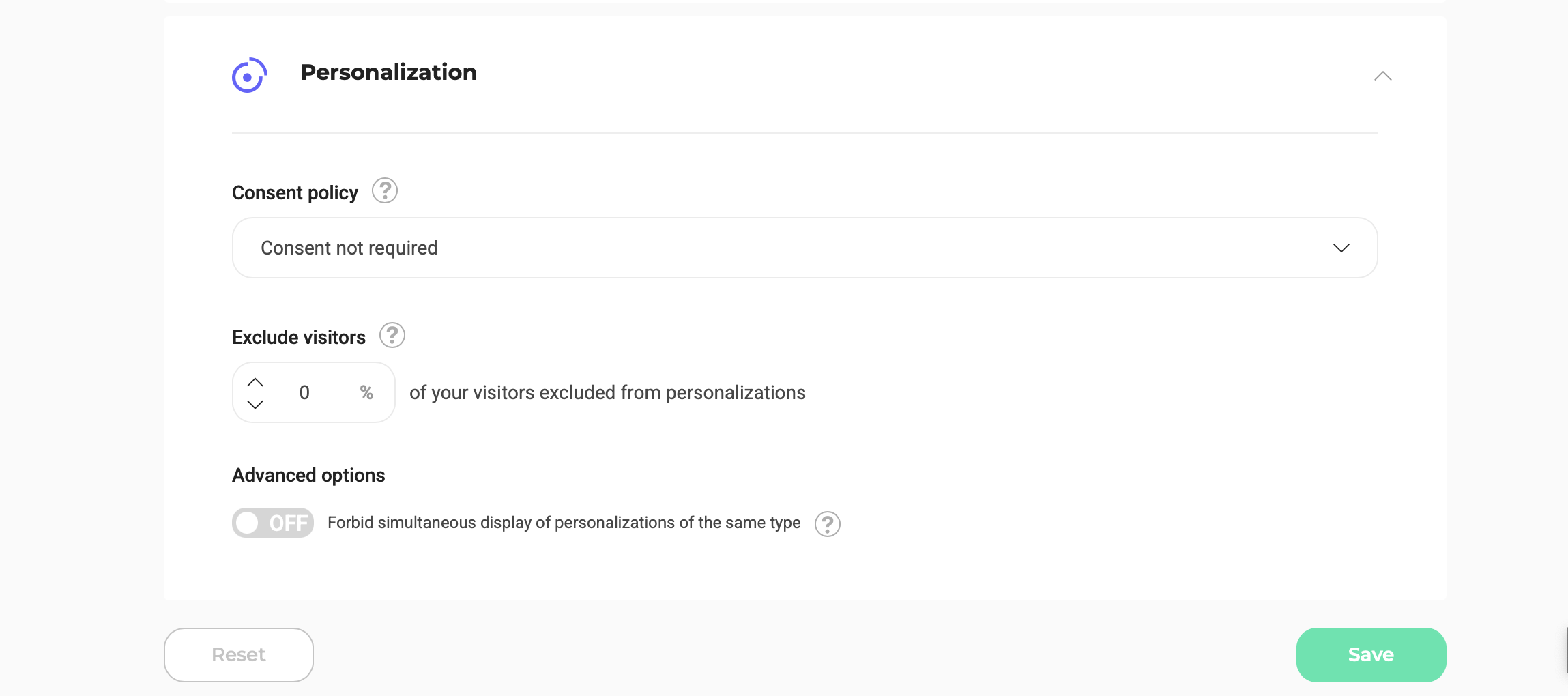Click the Advanced options heading

tap(308, 475)
